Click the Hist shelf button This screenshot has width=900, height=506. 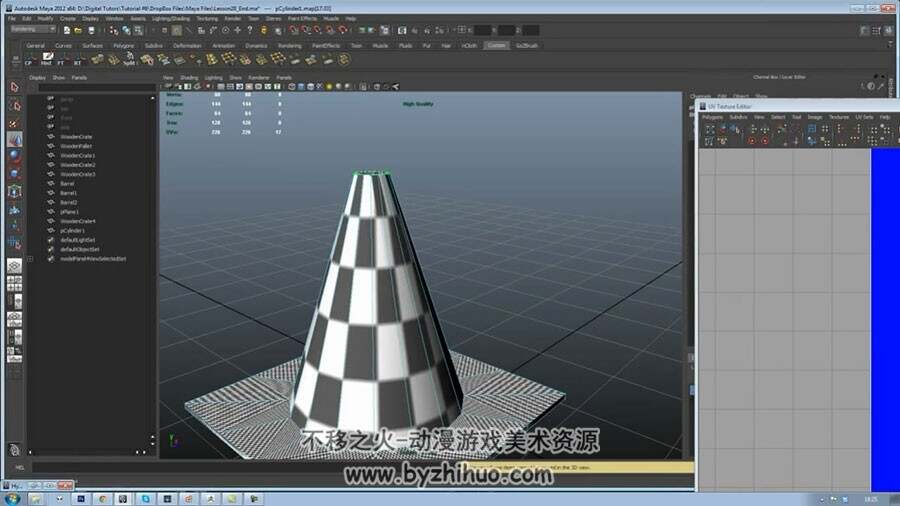46,59
